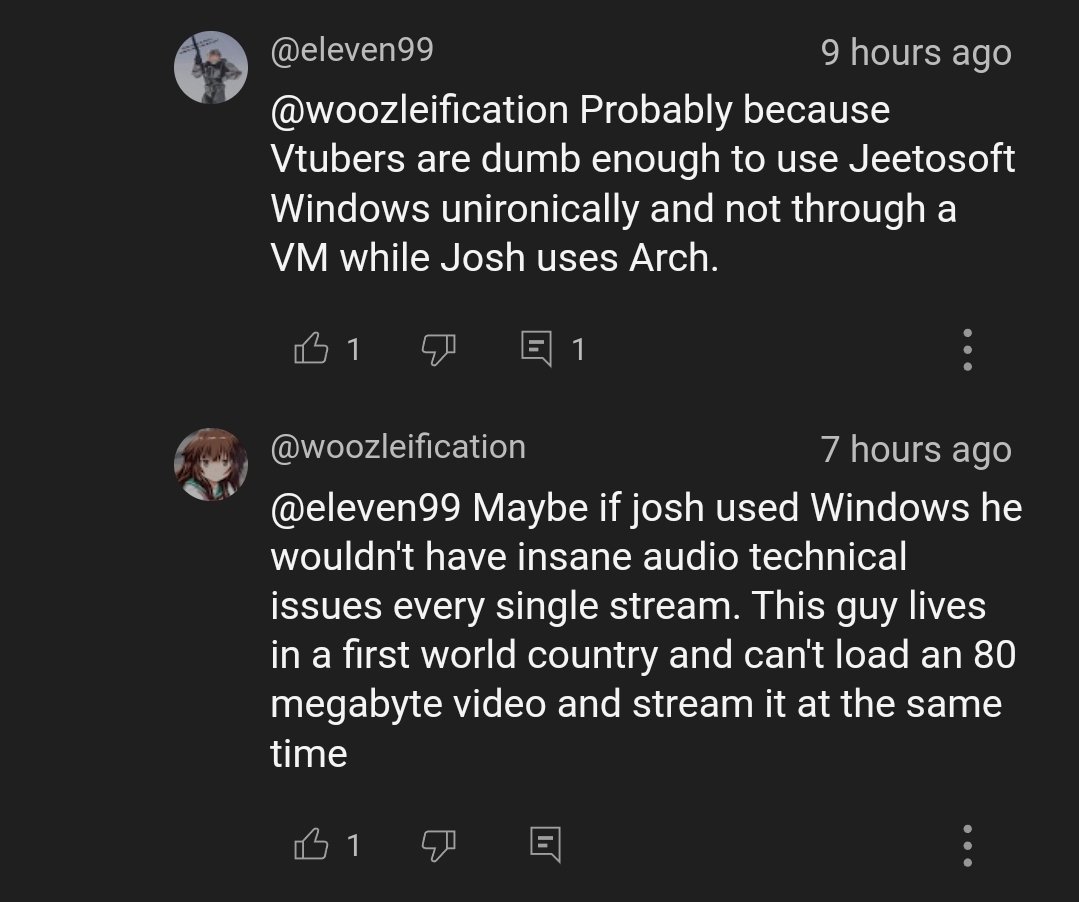Like the comment by @woozleification
This screenshot has width=1079, height=902.
[311, 846]
